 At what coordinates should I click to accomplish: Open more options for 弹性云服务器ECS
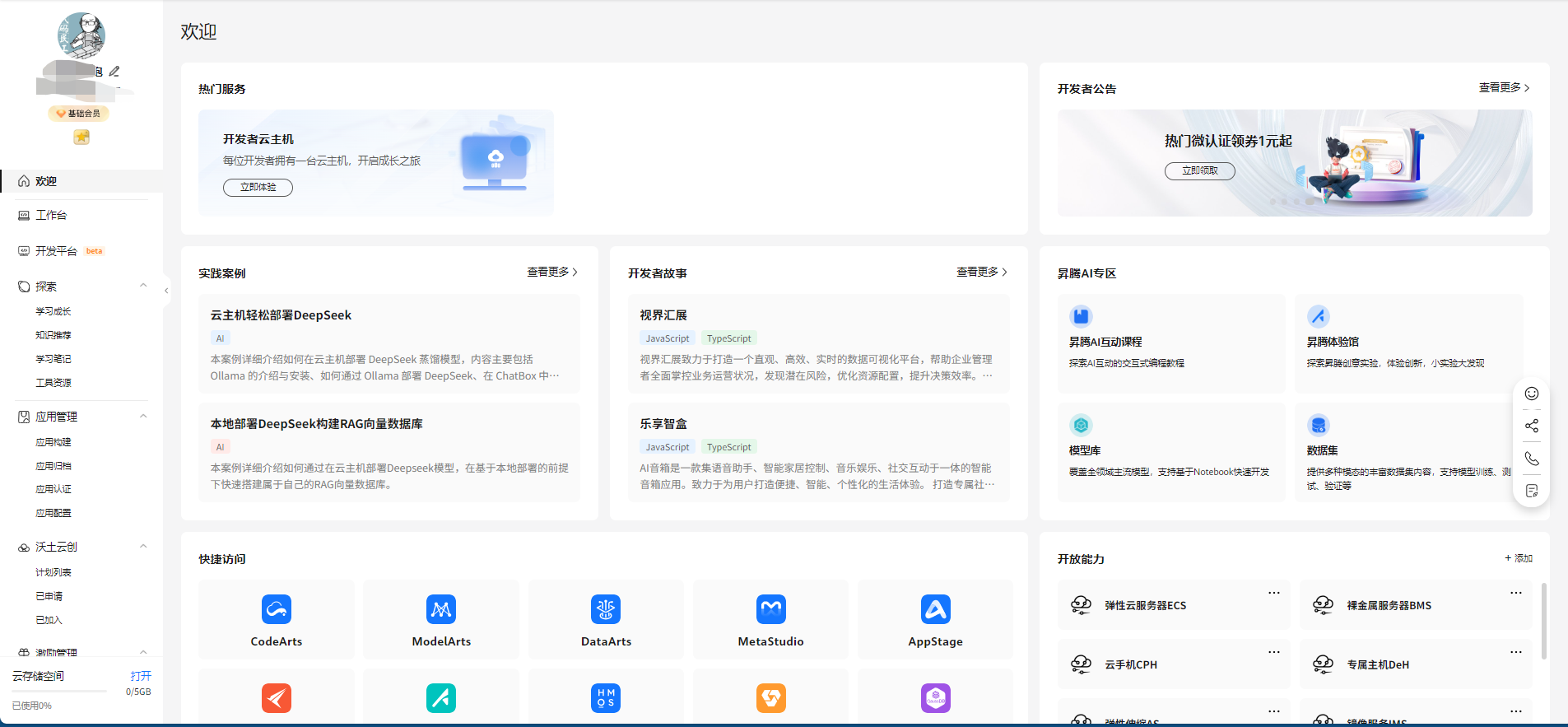pos(1273,593)
